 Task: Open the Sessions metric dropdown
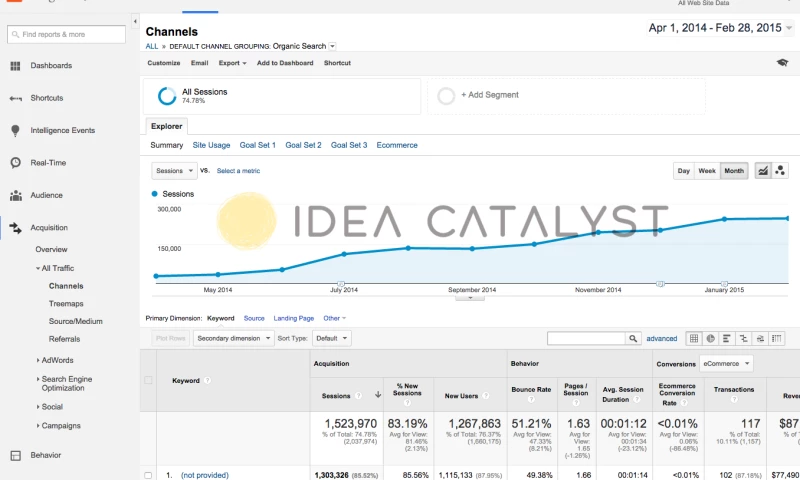coord(174,171)
